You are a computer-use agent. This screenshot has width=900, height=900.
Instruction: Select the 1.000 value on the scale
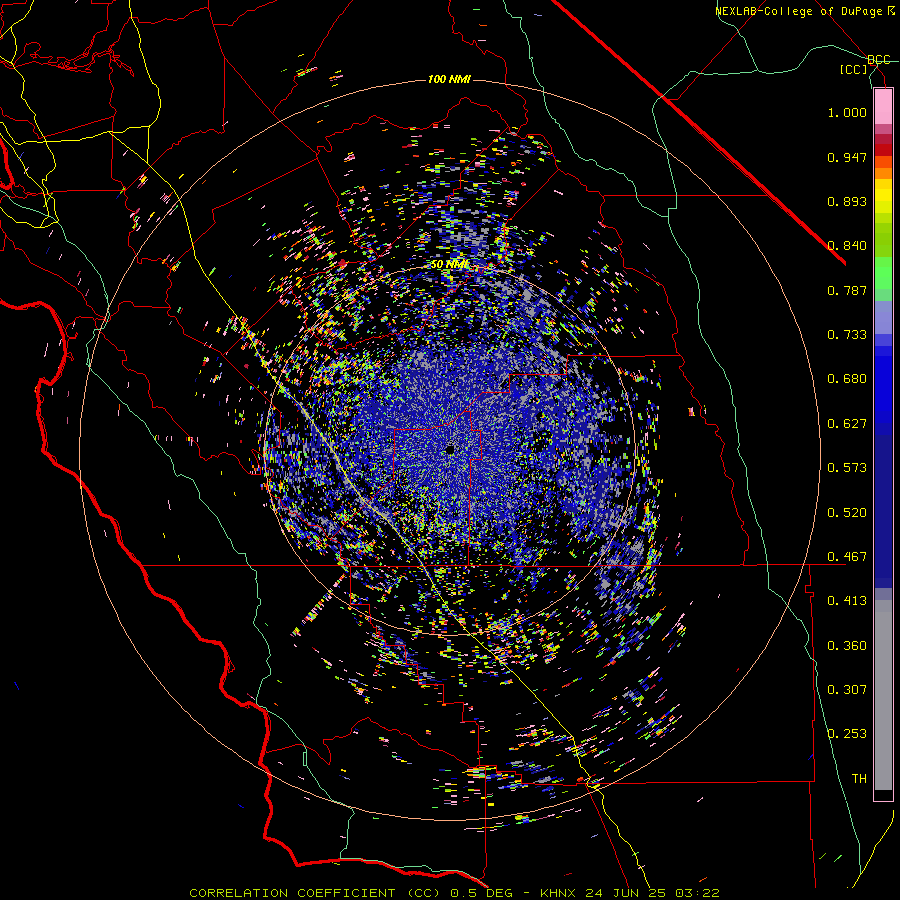coord(847,112)
